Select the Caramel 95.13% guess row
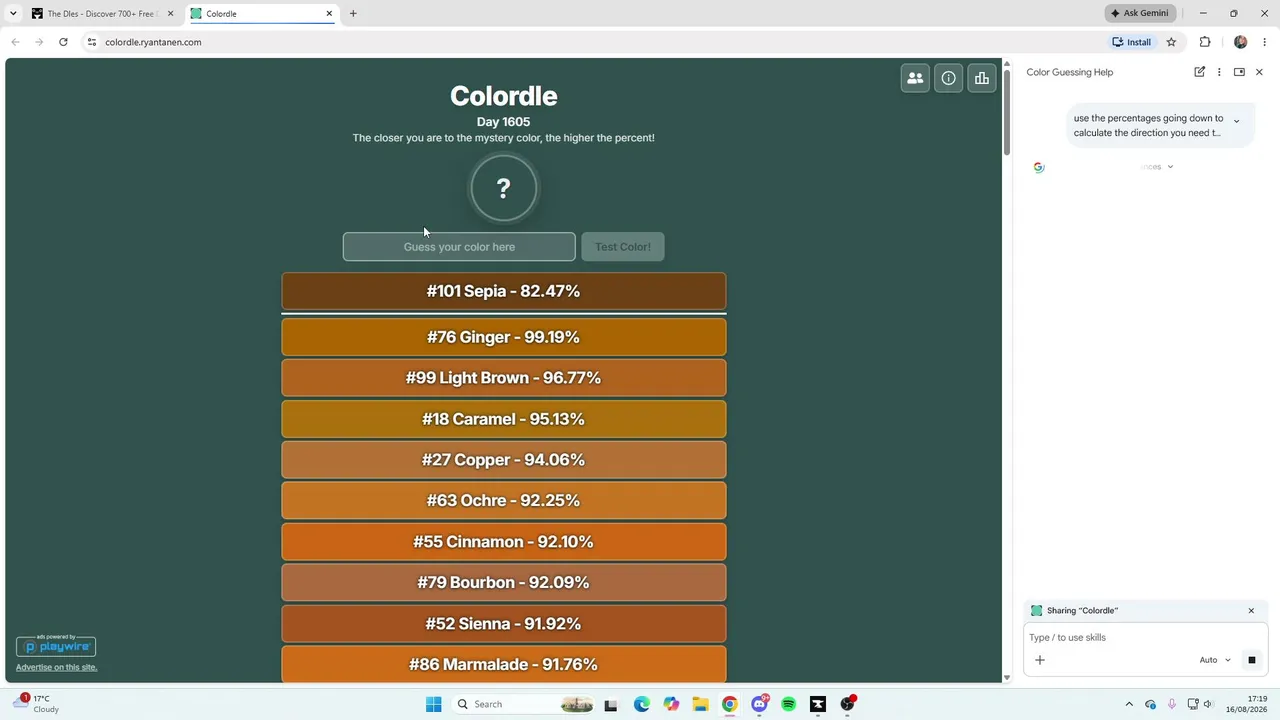Viewport: 1280px width, 720px height. (503, 419)
